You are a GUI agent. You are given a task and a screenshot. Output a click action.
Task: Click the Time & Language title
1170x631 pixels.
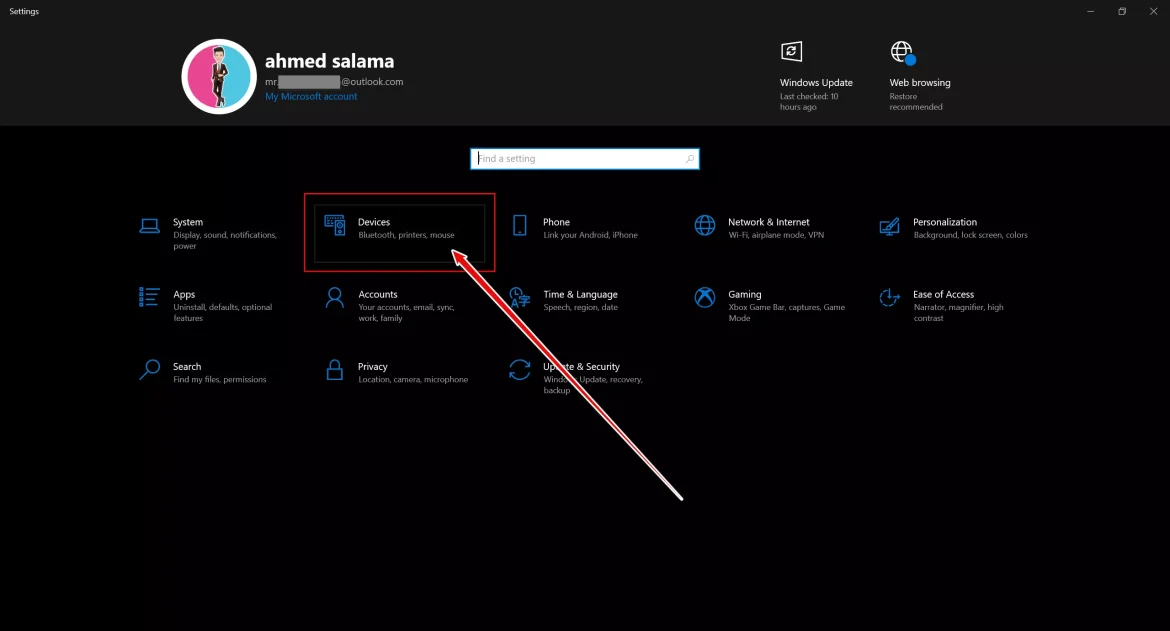(581, 295)
